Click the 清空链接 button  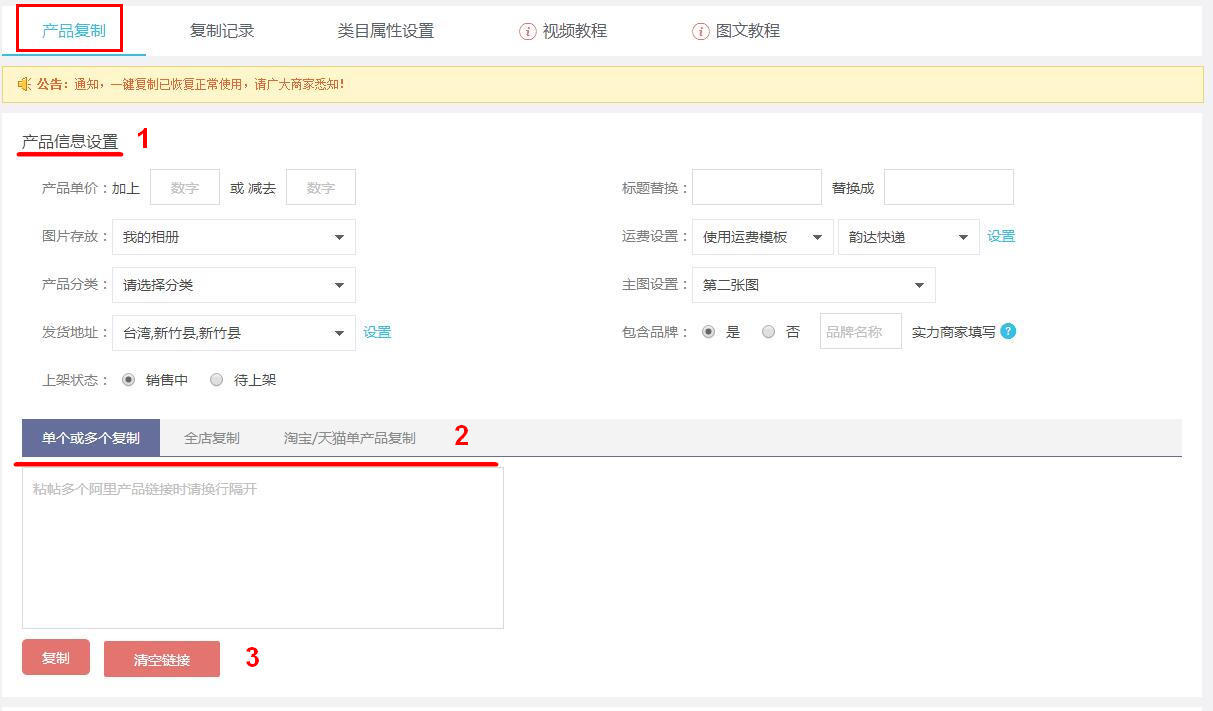coord(162,659)
